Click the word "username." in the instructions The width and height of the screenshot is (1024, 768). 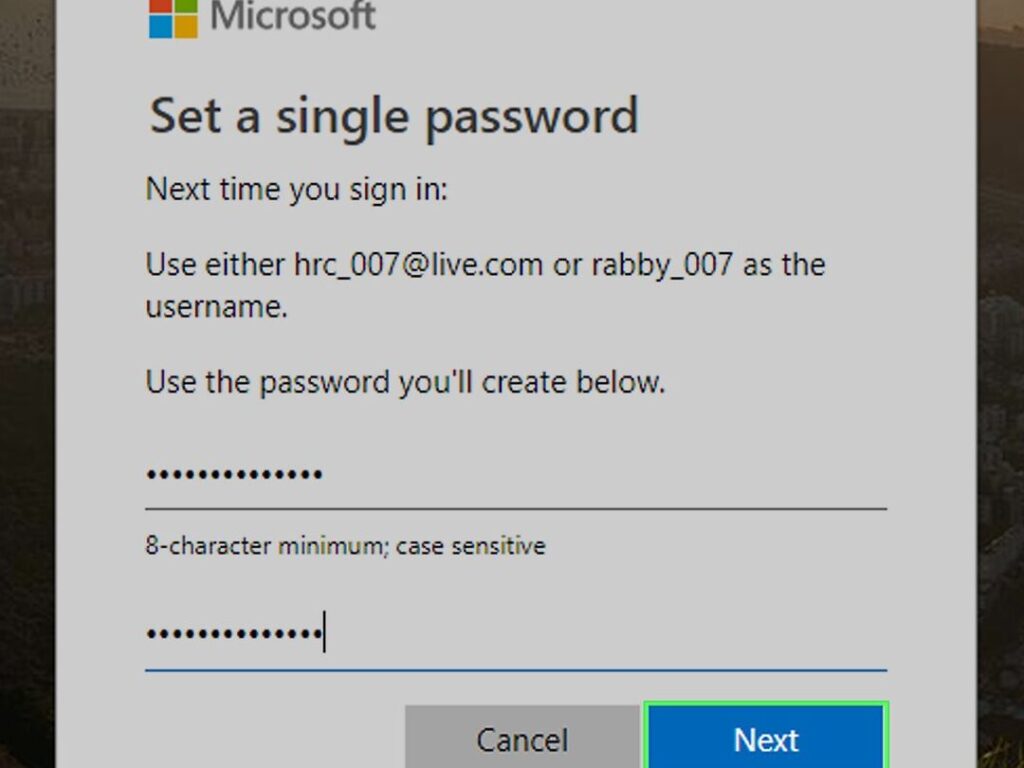coord(217,306)
